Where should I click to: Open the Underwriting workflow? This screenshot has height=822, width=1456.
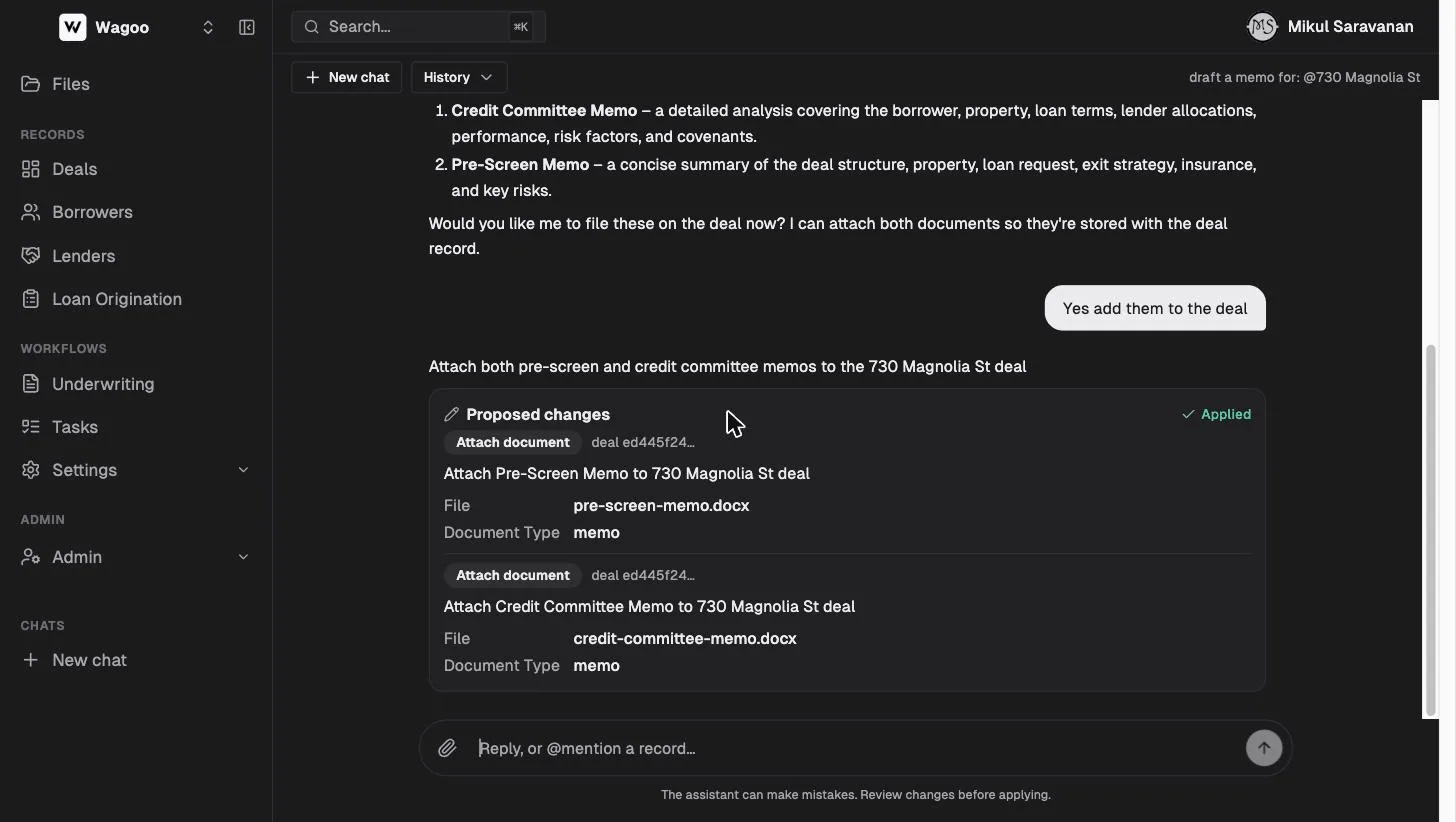(103, 384)
